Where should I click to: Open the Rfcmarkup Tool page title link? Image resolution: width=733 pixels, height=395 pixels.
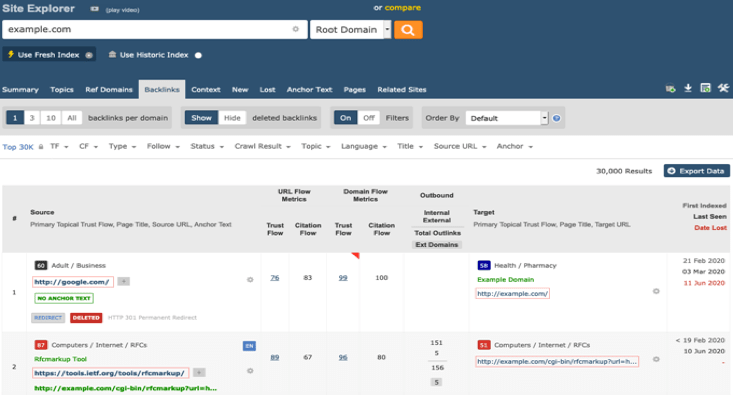click(x=60, y=359)
